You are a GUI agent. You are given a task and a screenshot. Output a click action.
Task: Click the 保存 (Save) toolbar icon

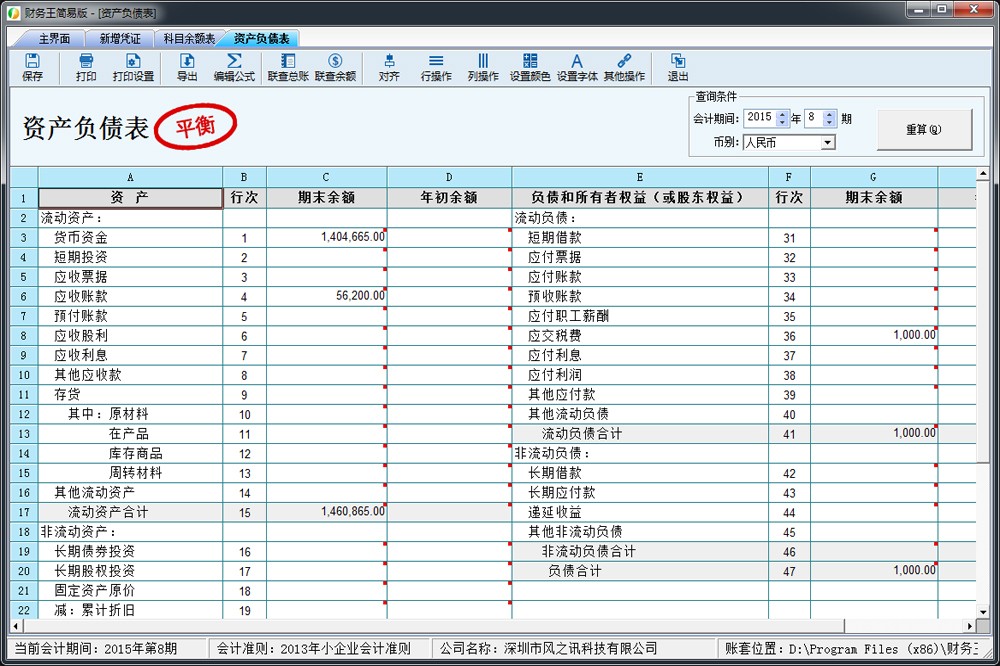(32, 67)
